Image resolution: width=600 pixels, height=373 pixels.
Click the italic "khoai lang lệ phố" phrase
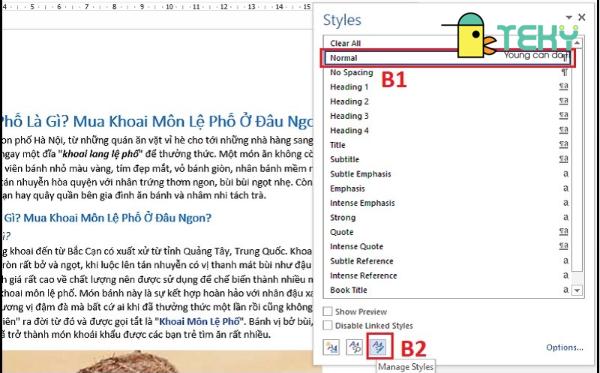point(100,154)
